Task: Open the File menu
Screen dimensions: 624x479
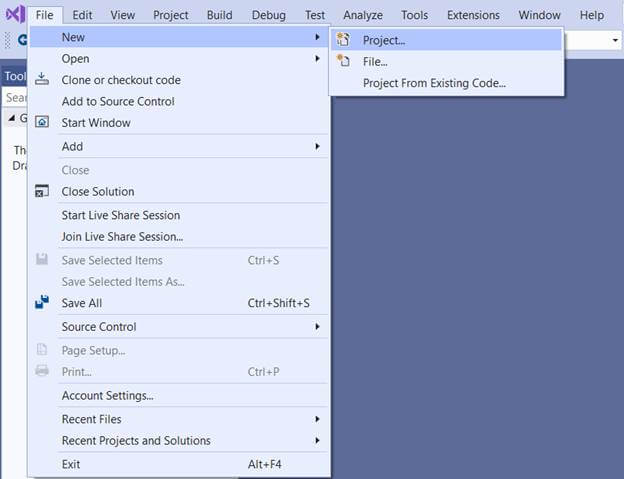Action: [x=45, y=15]
